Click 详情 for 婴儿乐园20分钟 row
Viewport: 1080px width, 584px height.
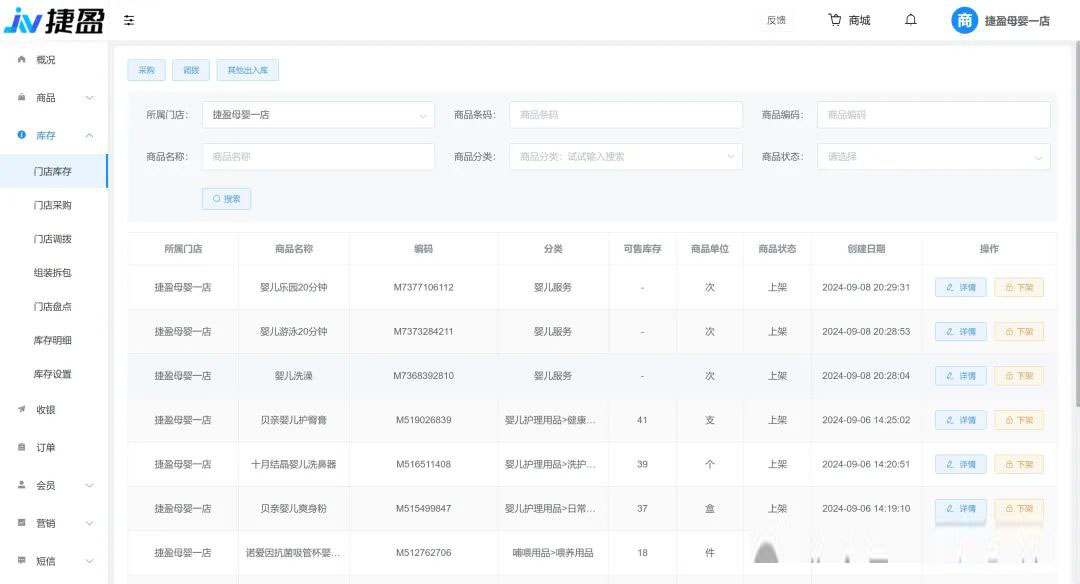(960, 288)
